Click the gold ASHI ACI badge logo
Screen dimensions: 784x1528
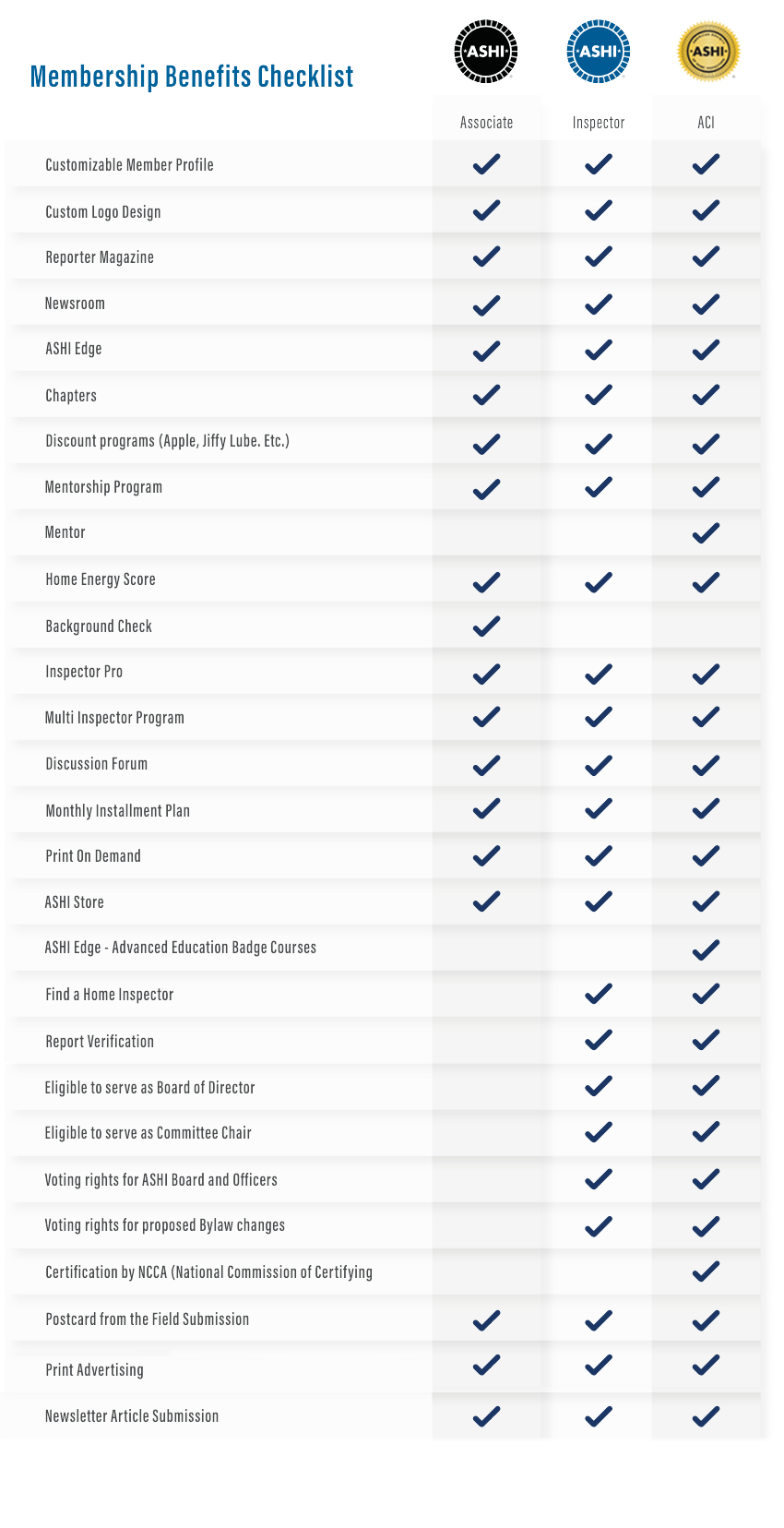click(708, 52)
